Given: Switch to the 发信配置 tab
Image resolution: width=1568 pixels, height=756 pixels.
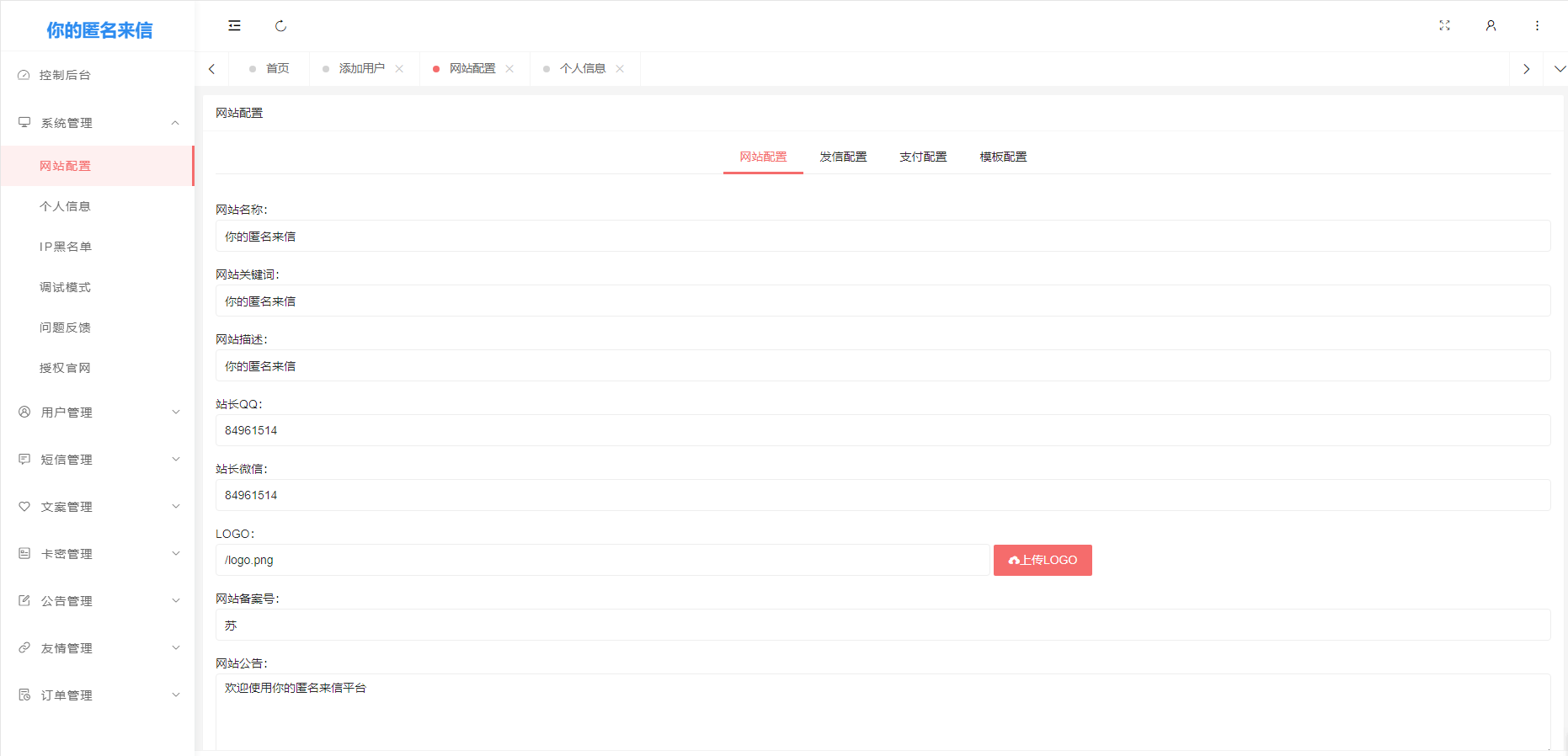Looking at the screenshot, I should point(843,157).
